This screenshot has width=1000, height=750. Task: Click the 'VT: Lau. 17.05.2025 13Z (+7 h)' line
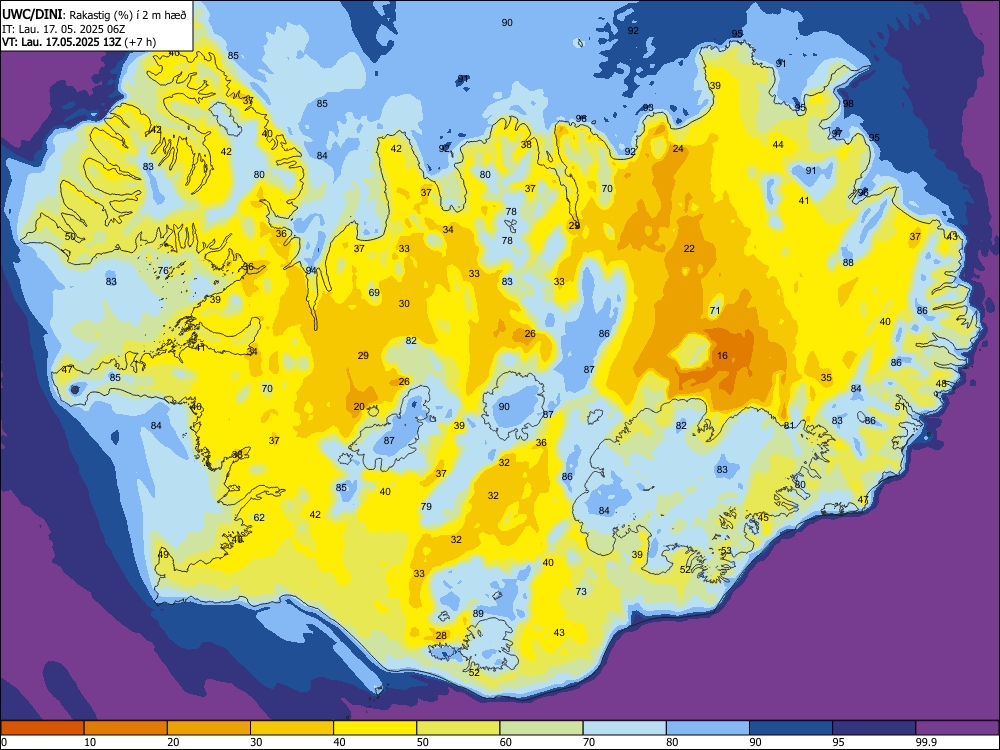tap(79, 42)
